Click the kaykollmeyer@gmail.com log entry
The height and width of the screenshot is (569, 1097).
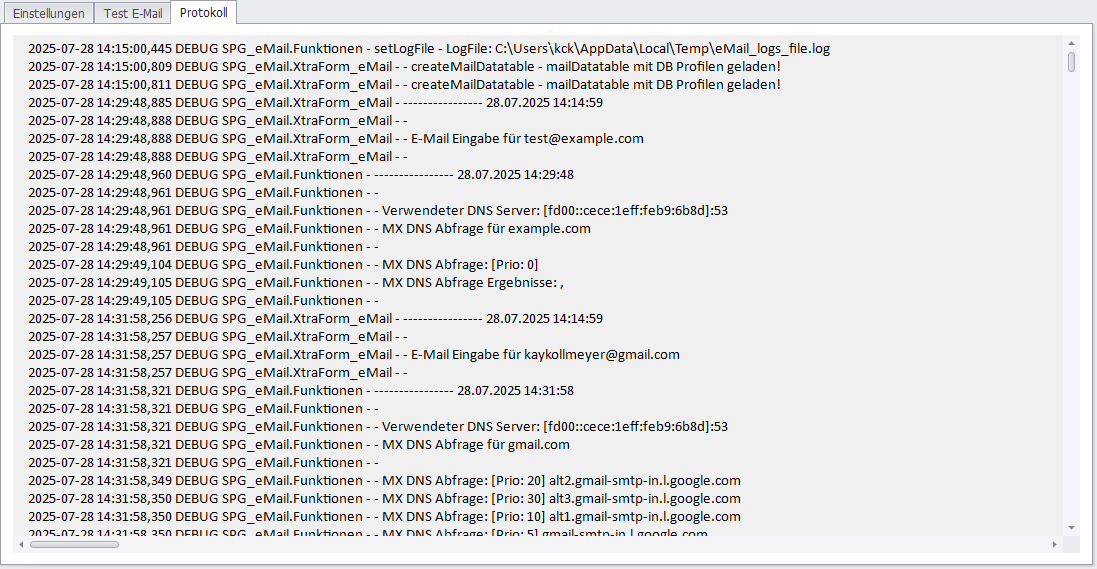click(353, 354)
